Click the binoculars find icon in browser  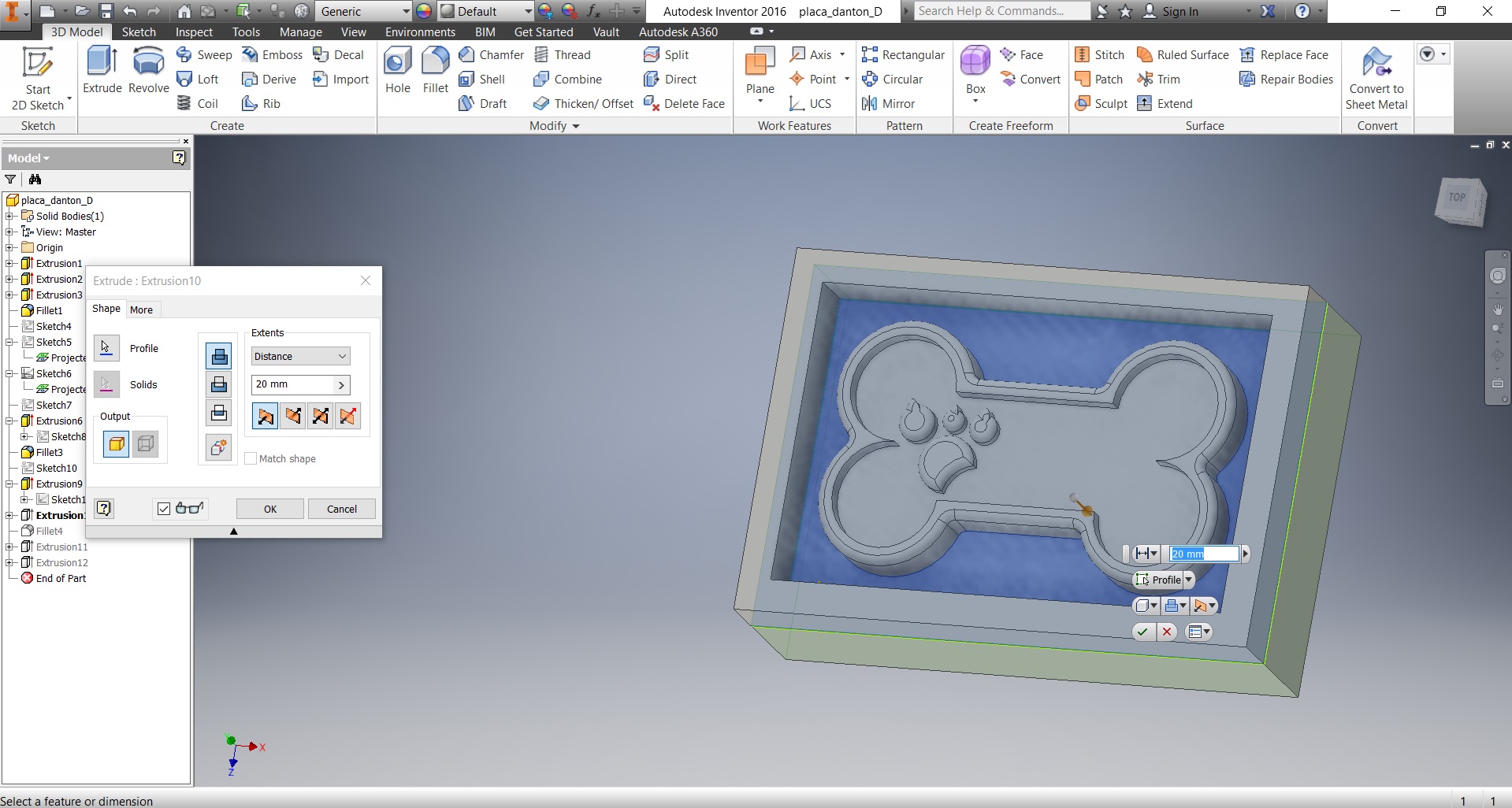(x=35, y=180)
